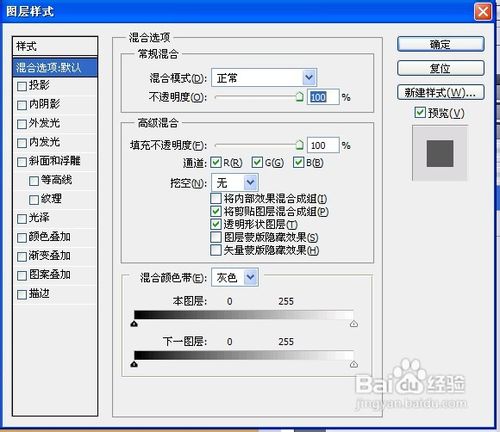Enable the 投影 drop shadow checkbox
This screenshot has height=432, width=500.
[22, 86]
